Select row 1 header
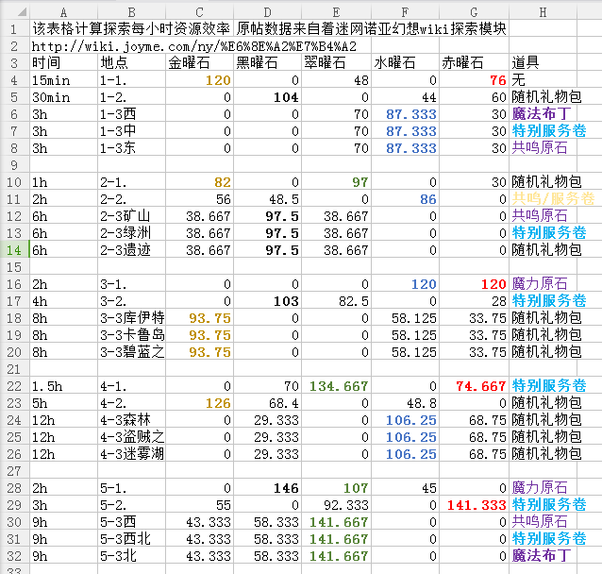The image size is (602, 574). (14, 29)
